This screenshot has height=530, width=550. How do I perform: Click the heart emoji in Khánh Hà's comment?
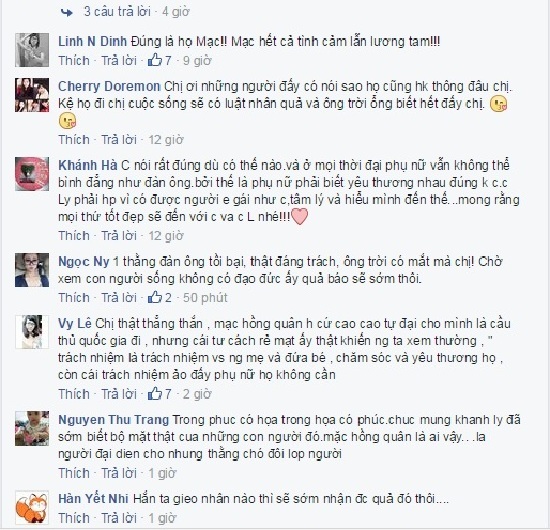click(300, 216)
